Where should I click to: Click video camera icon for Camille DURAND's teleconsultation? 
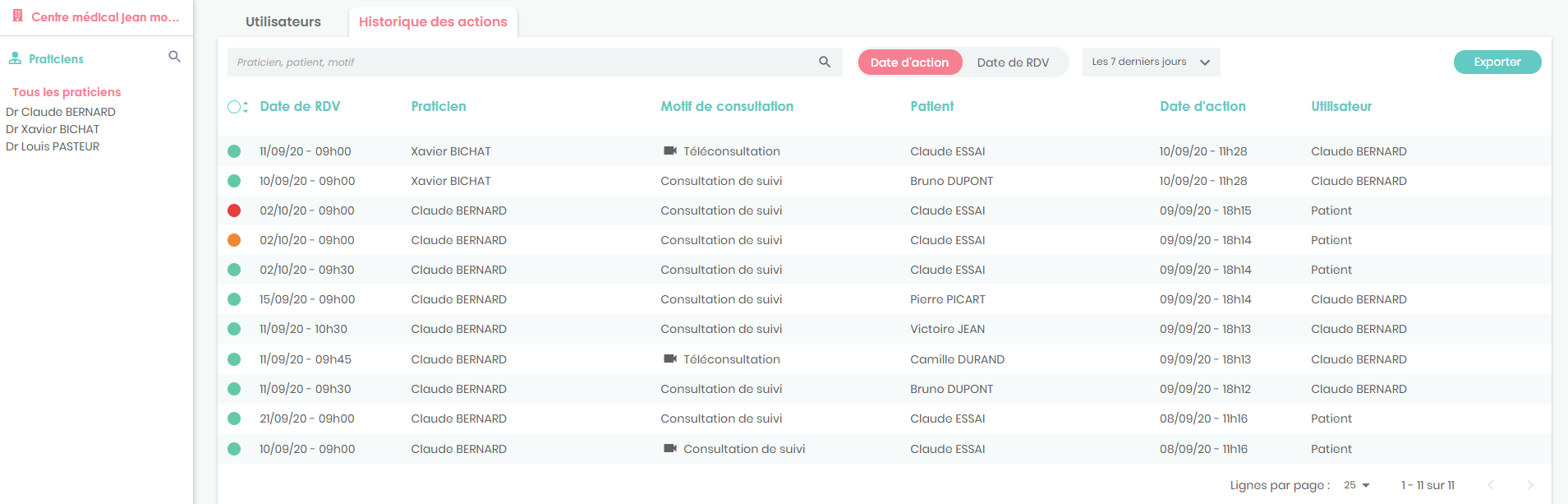(670, 358)
